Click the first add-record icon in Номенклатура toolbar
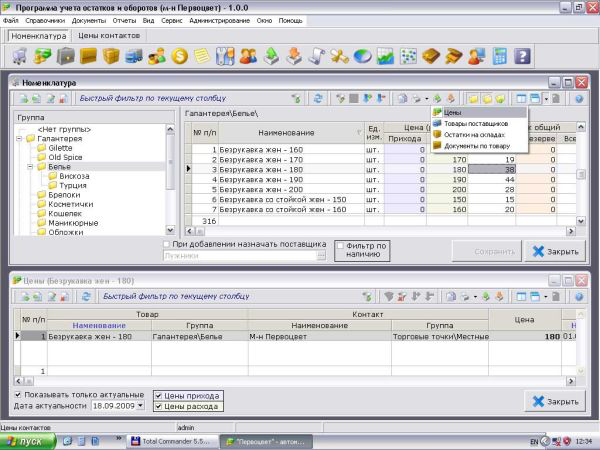The width and height of the screenshot is (600, 450). pos(24,99)
